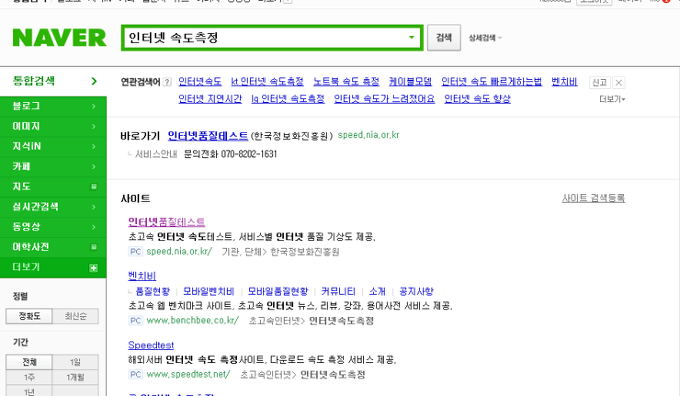Close the related searches with X button

click(619, 82)
